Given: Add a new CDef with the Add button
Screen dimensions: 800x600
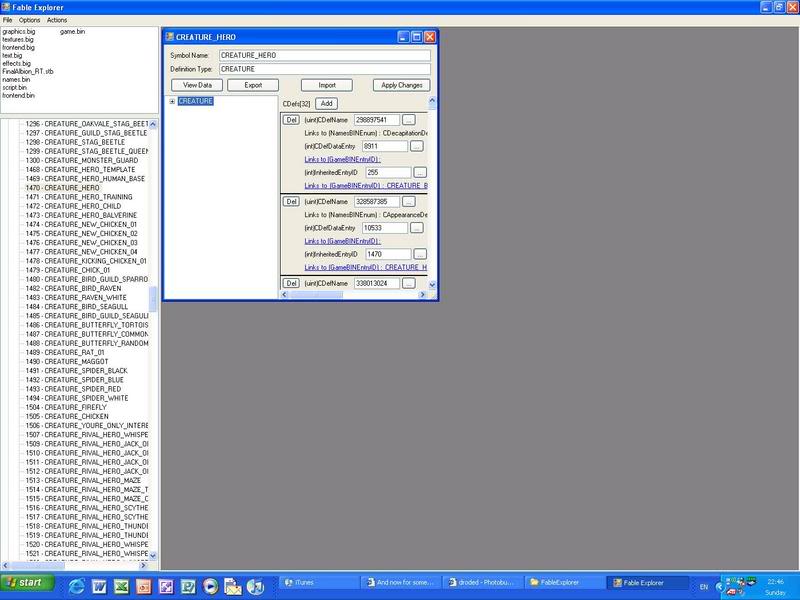Looking at the screenshot, I should [x=326, y=103].
